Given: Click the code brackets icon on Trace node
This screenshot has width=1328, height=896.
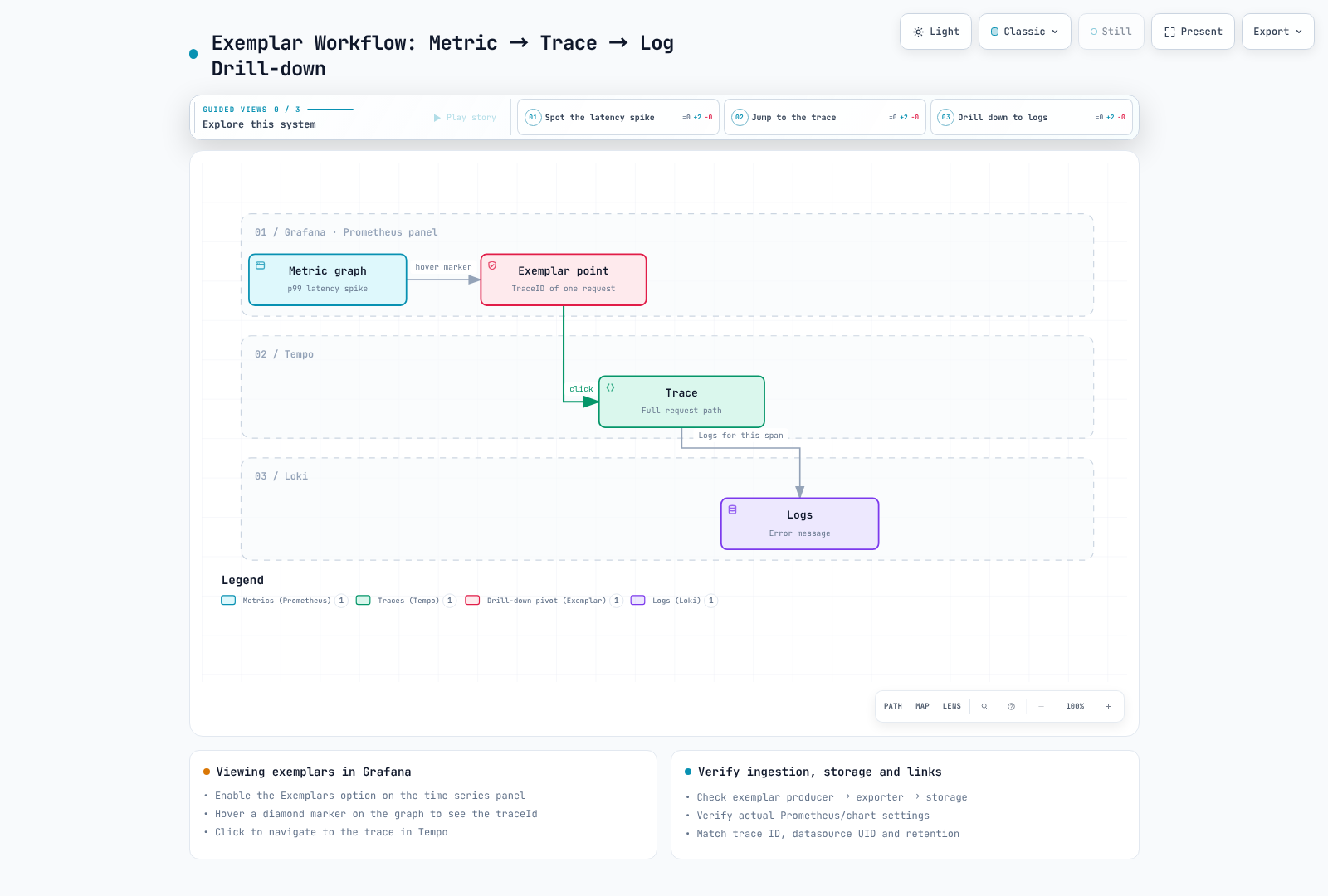Looking at the screenshot, I should 611,387.
